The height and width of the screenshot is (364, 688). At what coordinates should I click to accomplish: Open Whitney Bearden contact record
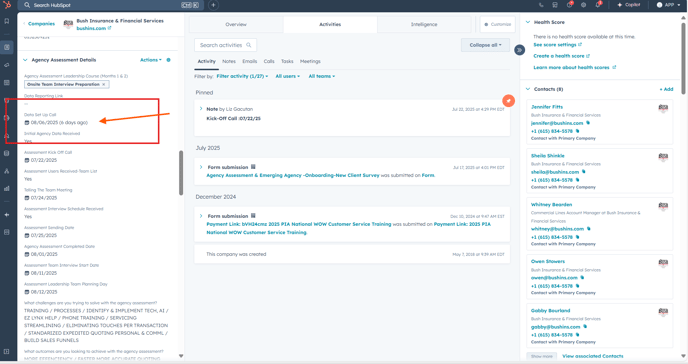click(x=551, y=204)
